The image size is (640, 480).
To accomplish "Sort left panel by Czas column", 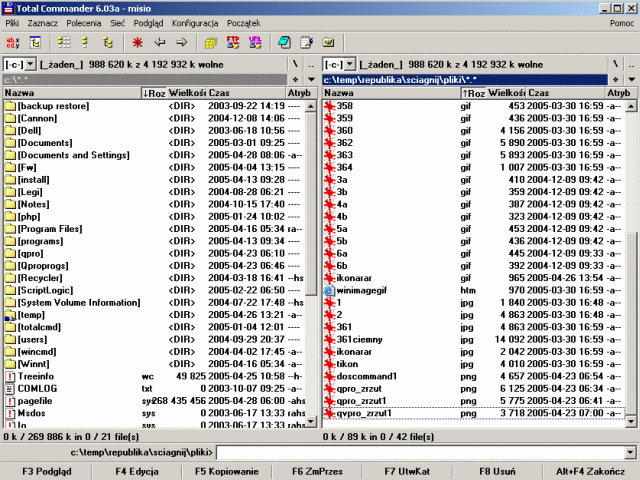I will tap(245, 93).
